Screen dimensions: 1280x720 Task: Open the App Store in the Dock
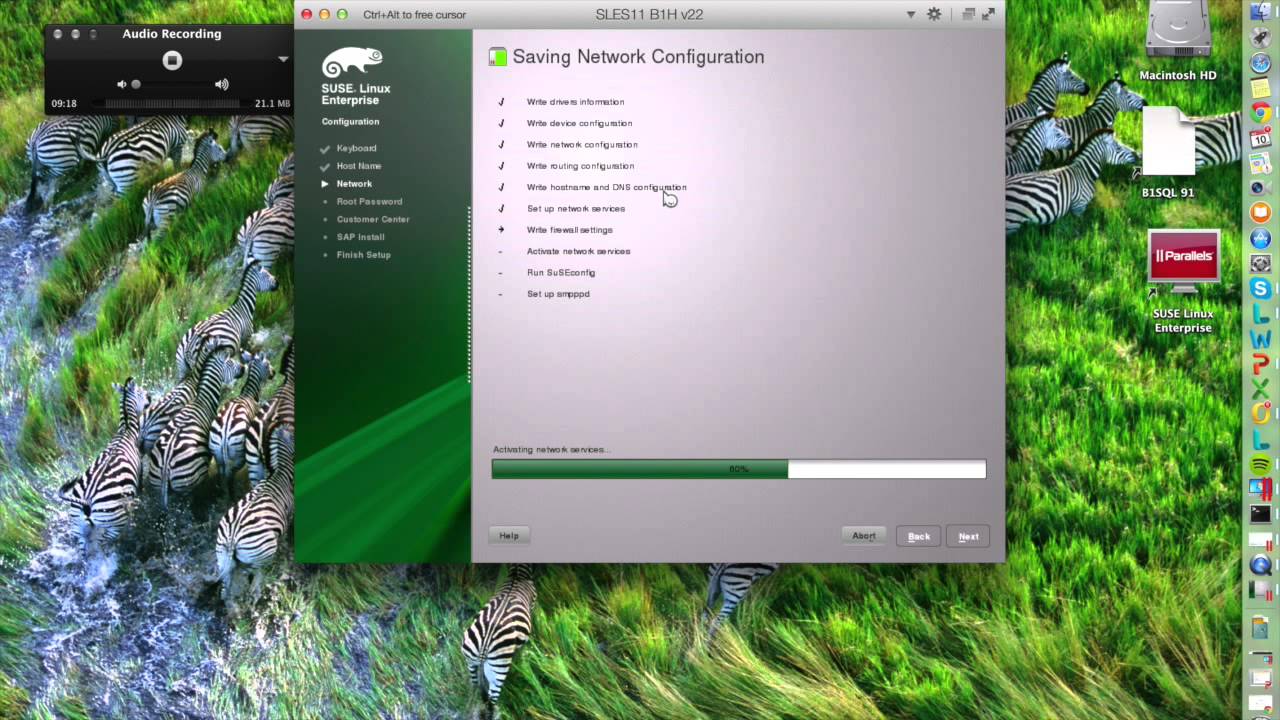click(x=1261, y=238)
